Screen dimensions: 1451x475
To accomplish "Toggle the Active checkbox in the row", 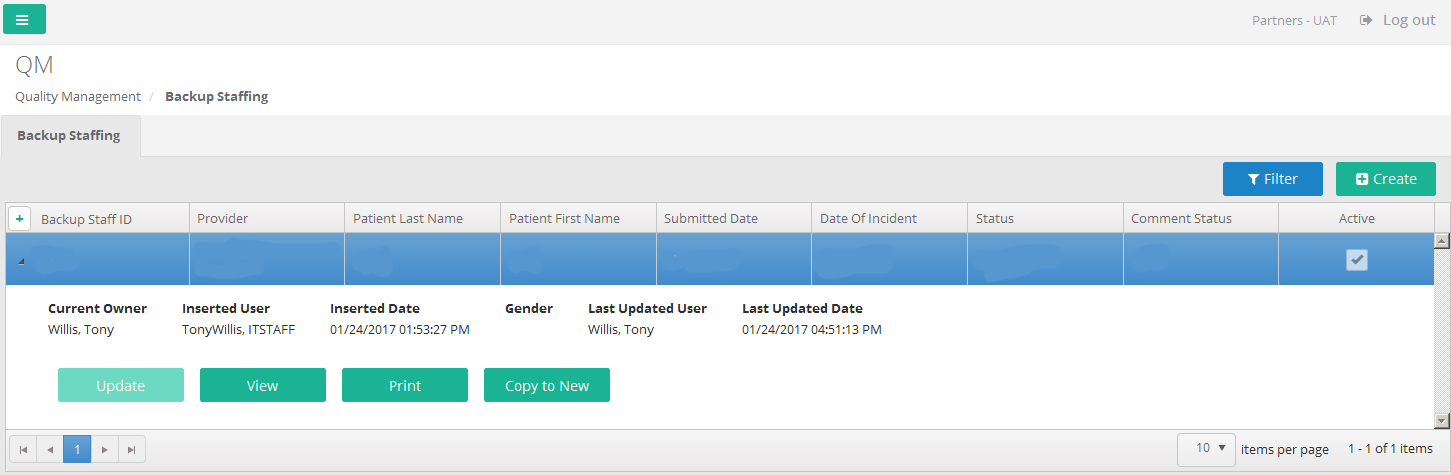I will 1356,260.
